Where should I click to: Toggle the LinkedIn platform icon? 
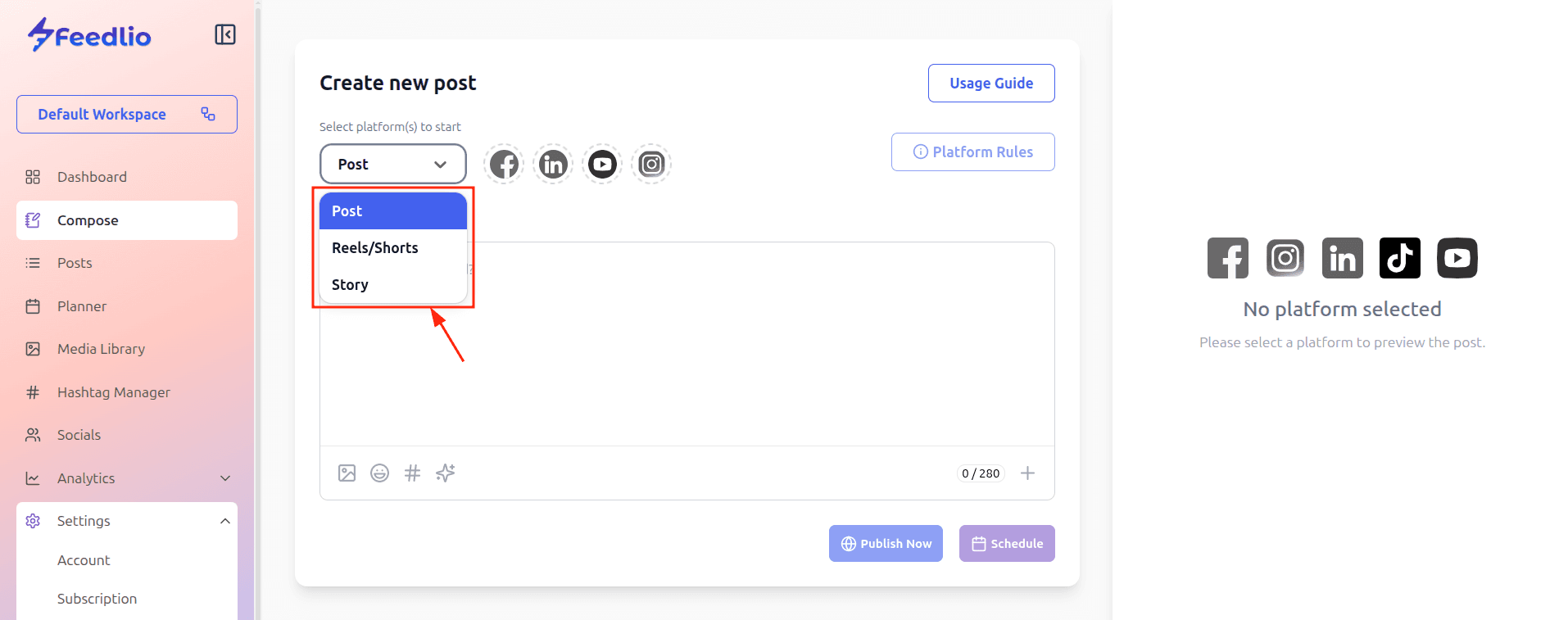coord(553,165)
